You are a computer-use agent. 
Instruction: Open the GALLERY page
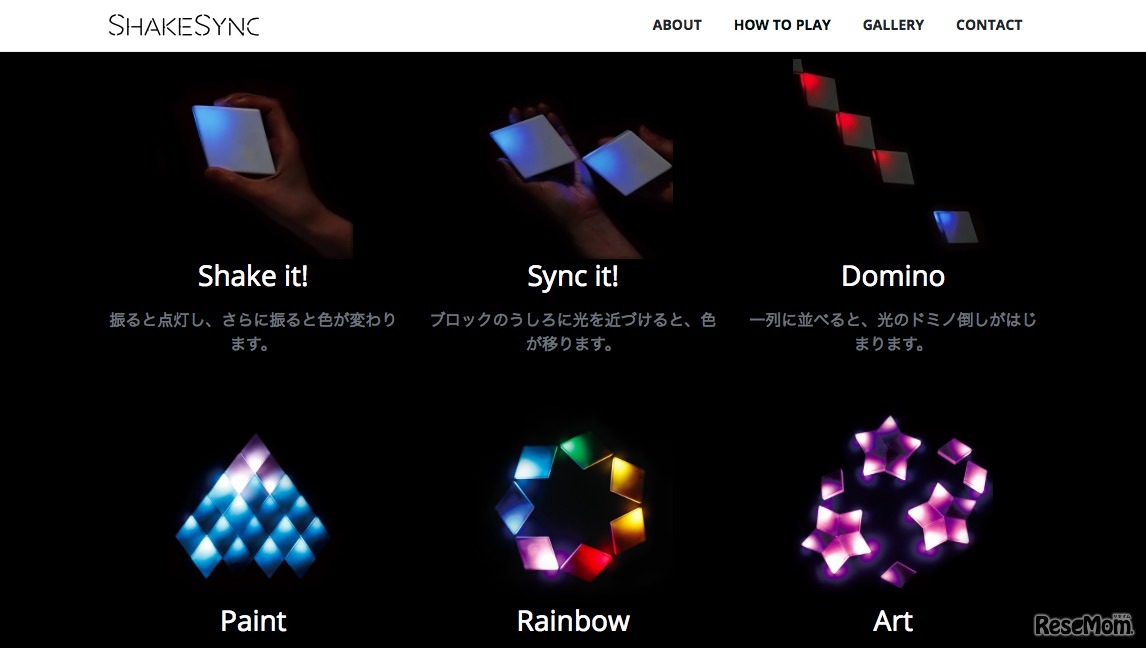point(893,25)
